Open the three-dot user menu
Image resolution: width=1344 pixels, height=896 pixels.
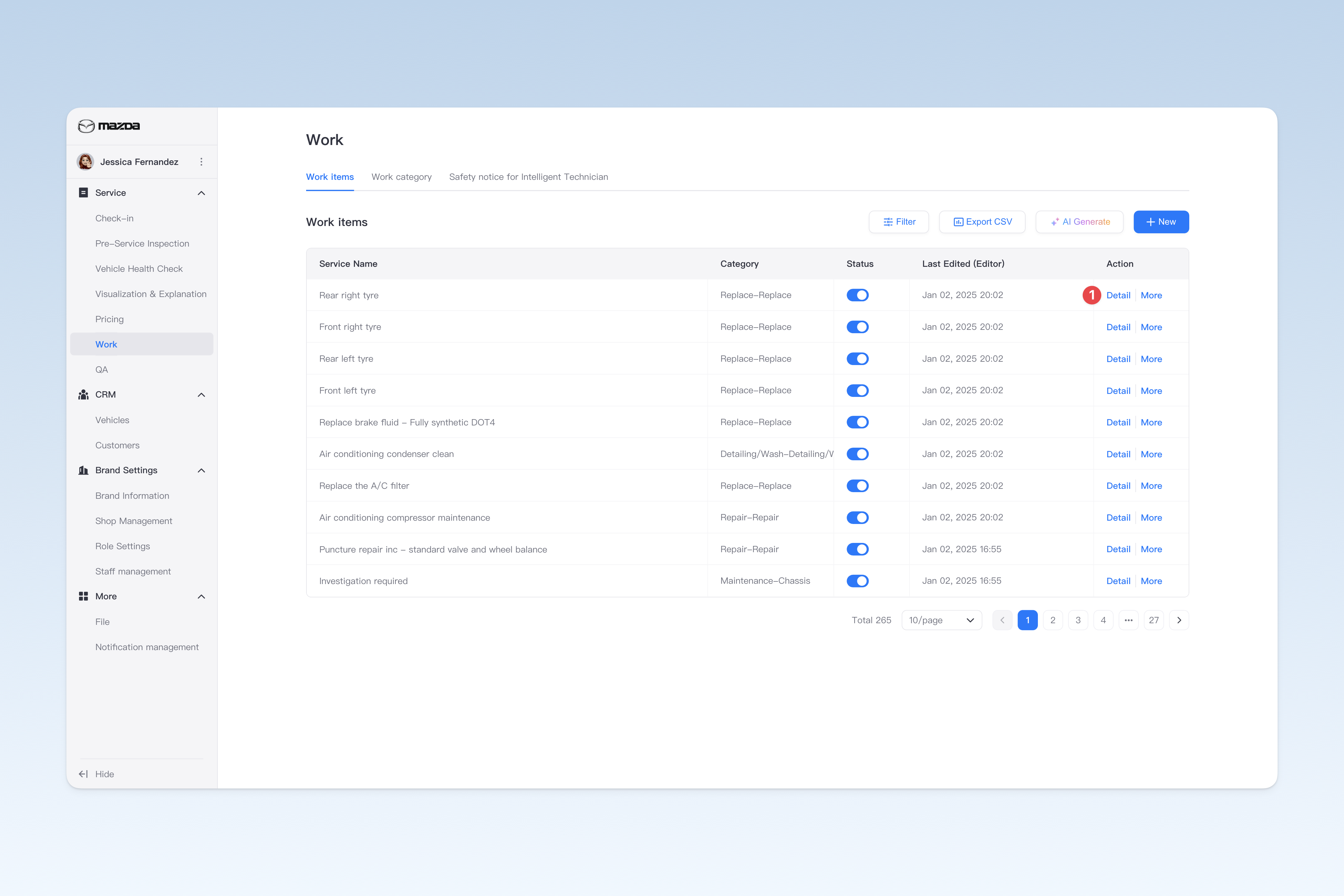click(x=201, y=162)
